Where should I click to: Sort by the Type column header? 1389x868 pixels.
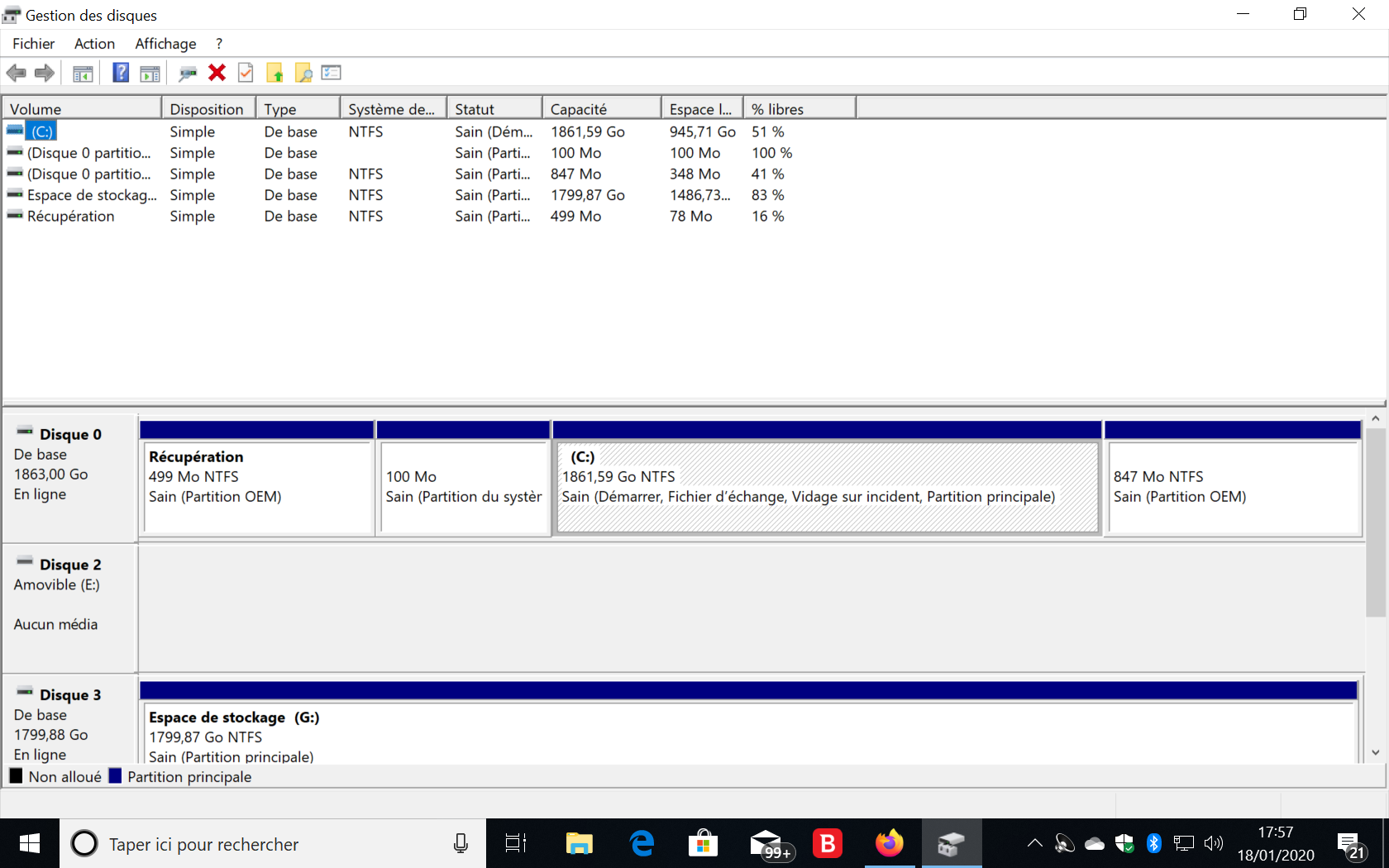point(298,109)
